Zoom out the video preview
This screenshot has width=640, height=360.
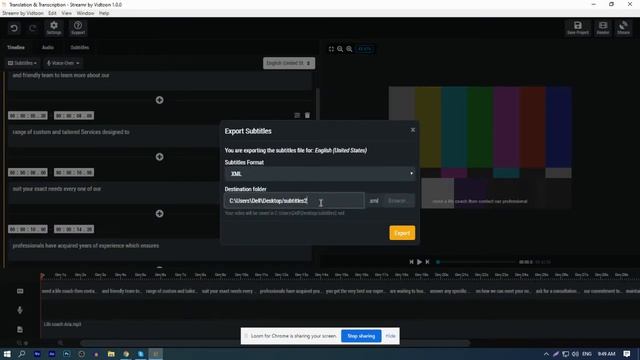pos(340,49)
